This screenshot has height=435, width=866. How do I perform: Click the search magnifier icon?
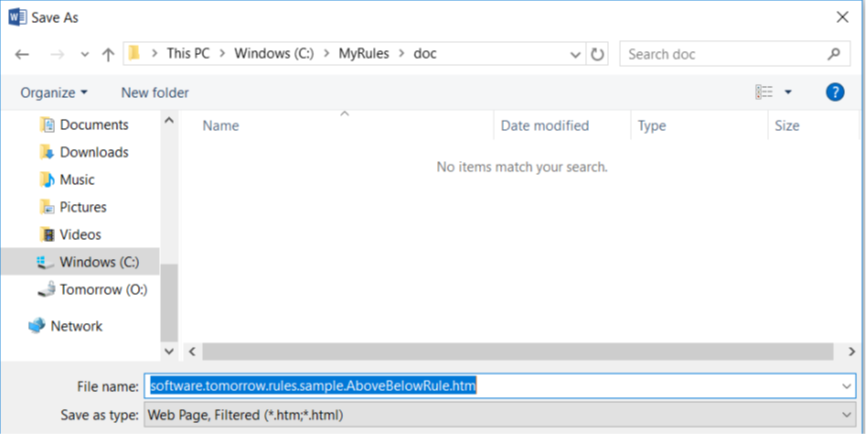click(x=834, y=54)
